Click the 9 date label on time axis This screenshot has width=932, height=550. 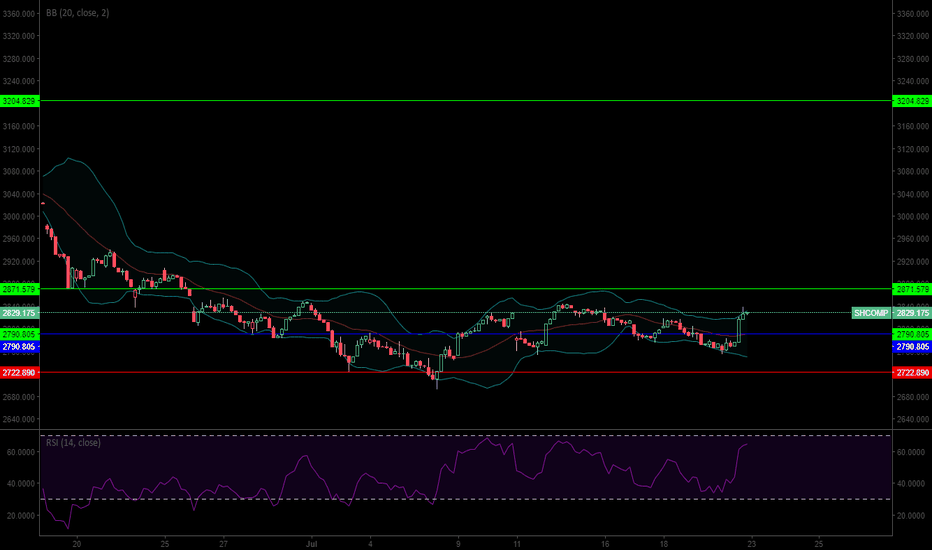coord(458,543)
